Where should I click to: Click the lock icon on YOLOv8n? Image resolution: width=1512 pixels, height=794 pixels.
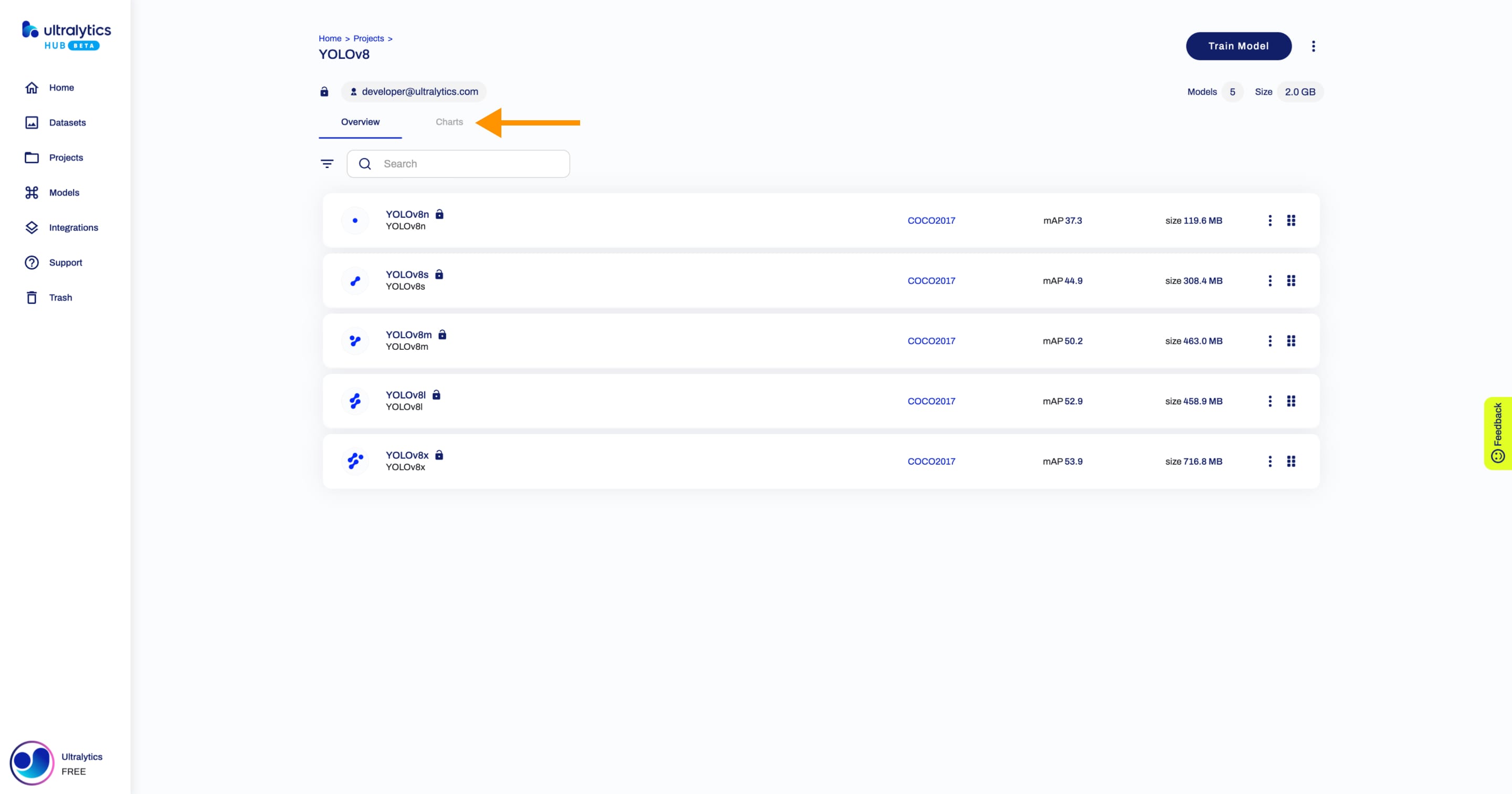[441, 214]
